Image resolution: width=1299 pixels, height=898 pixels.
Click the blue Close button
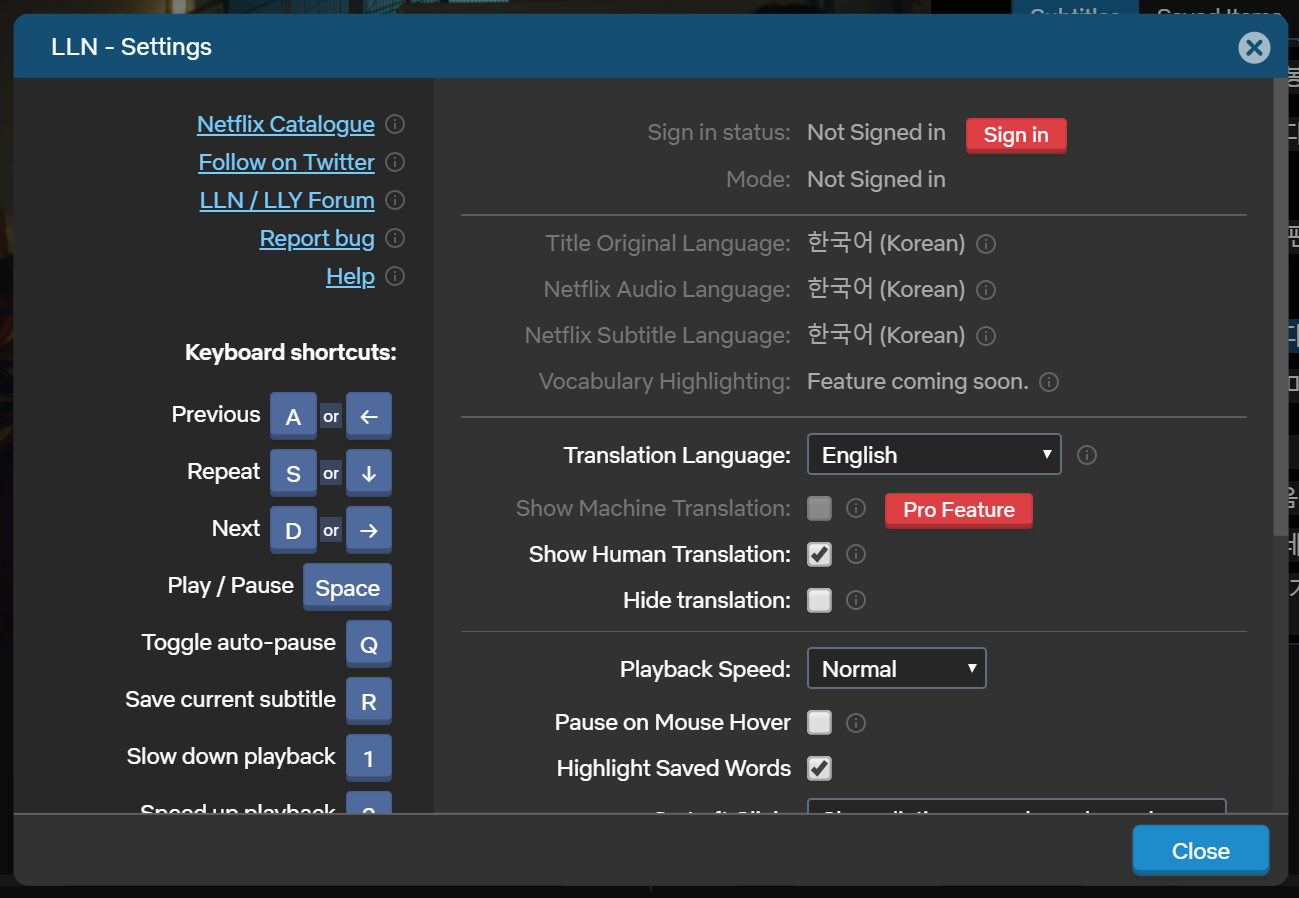point(1200,851)
